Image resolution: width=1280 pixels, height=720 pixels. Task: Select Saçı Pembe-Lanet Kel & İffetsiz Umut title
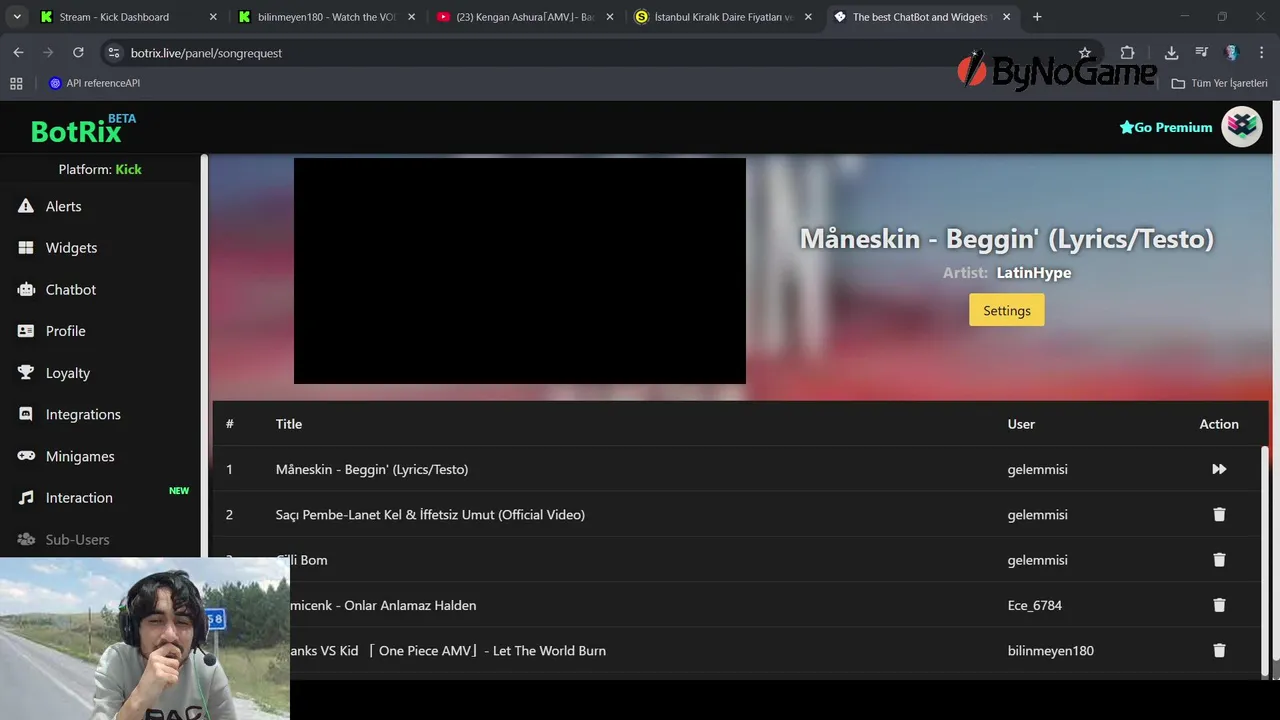(430, 514)
